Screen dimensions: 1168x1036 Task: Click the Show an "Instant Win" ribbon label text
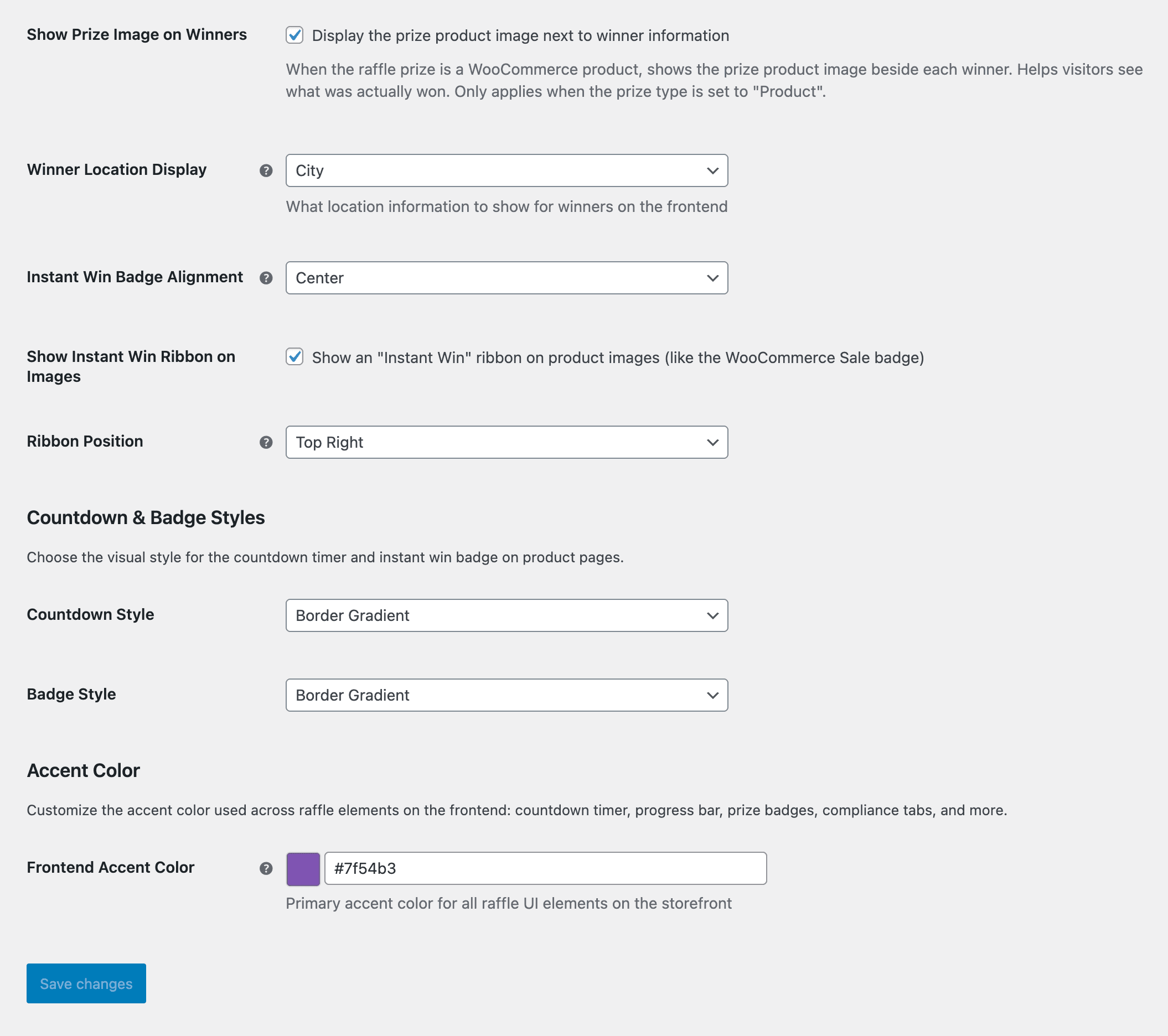click(x=618, y=358)
